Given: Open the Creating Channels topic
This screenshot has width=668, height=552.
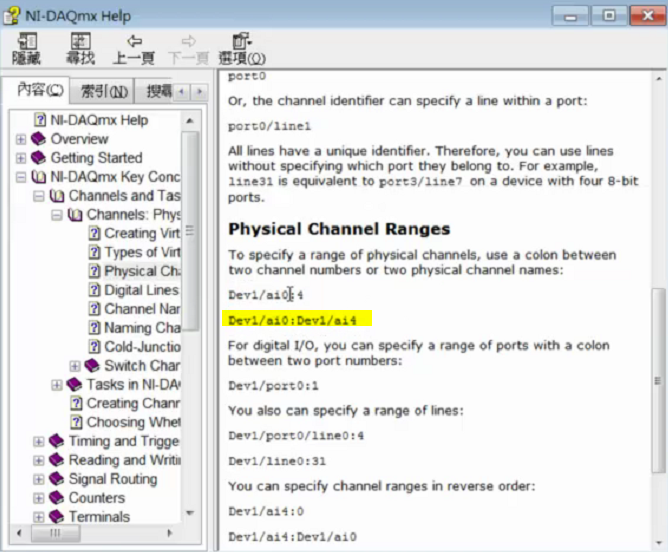Looking at the screenshot, I should [x=133, y=403].
